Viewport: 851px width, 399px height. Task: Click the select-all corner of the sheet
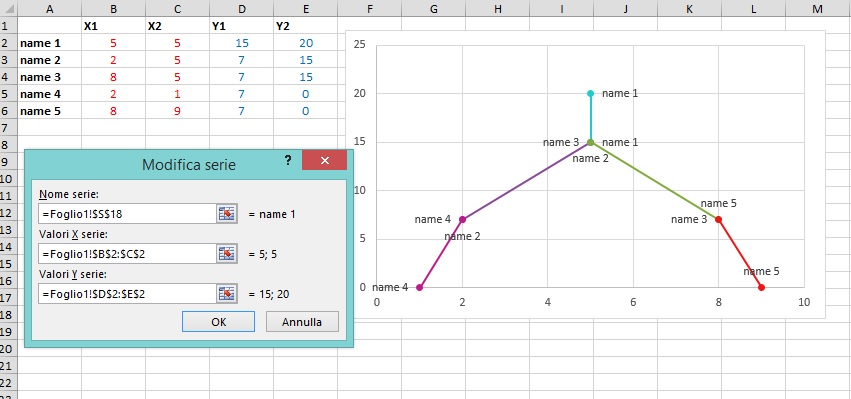(x=9, y=8)
